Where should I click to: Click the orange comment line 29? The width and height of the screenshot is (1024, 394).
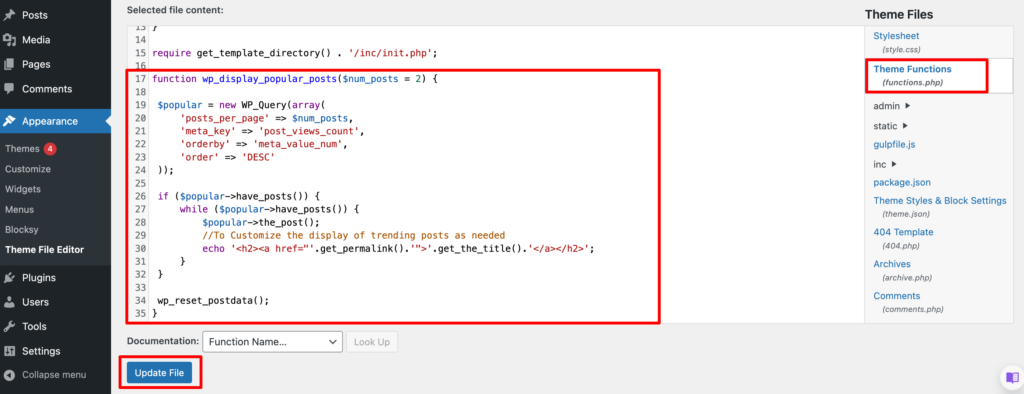pos(354,235)
